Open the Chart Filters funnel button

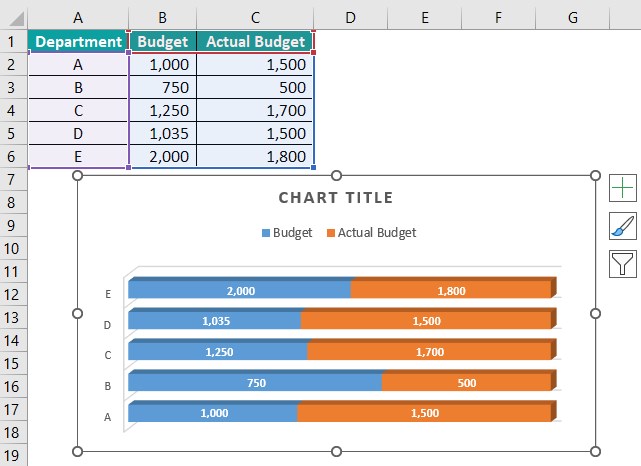[x=623, y=264]
